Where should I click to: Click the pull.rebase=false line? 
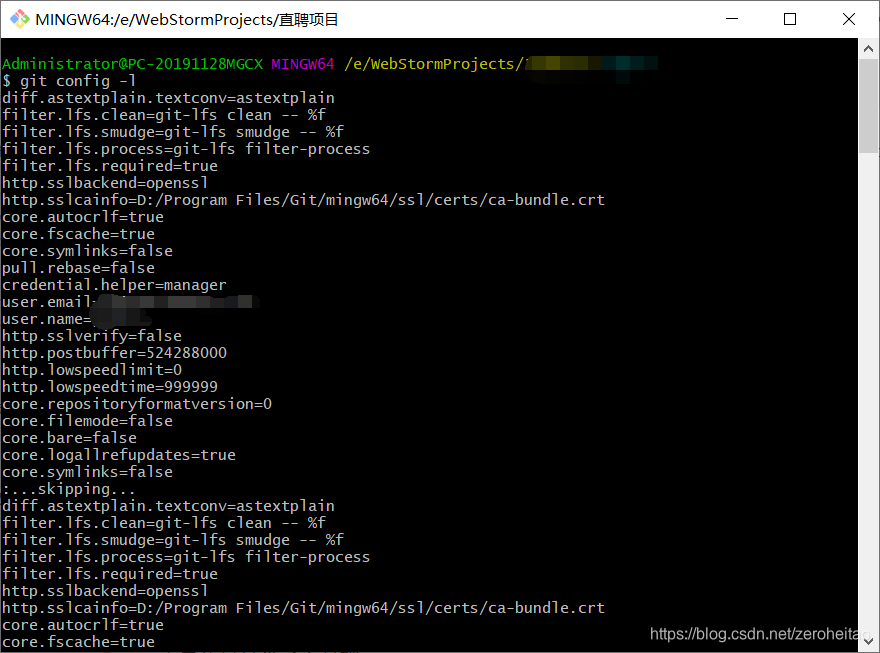pos(79,268)
